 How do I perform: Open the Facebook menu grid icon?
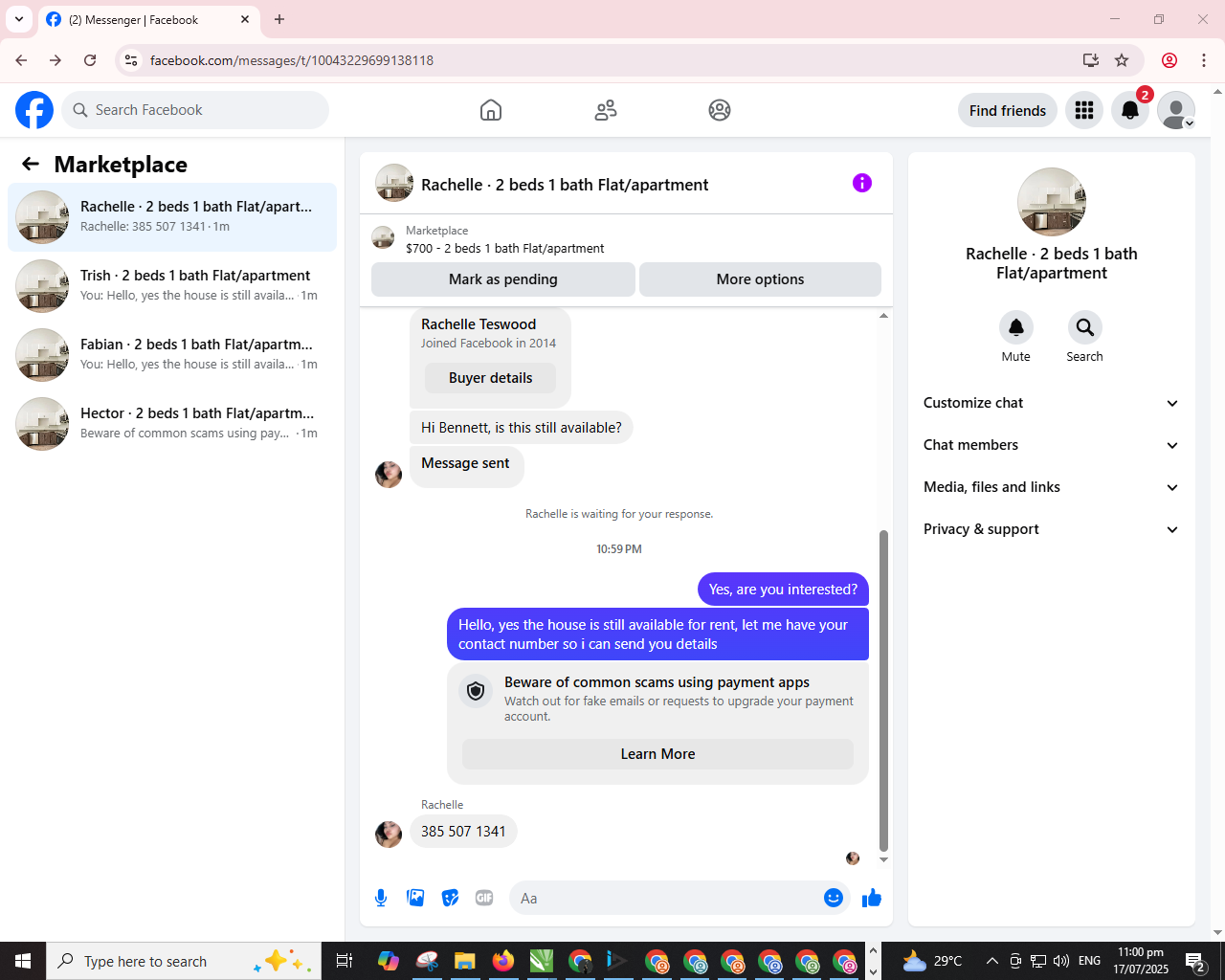pyautogui.click(x=1084, y=110)
